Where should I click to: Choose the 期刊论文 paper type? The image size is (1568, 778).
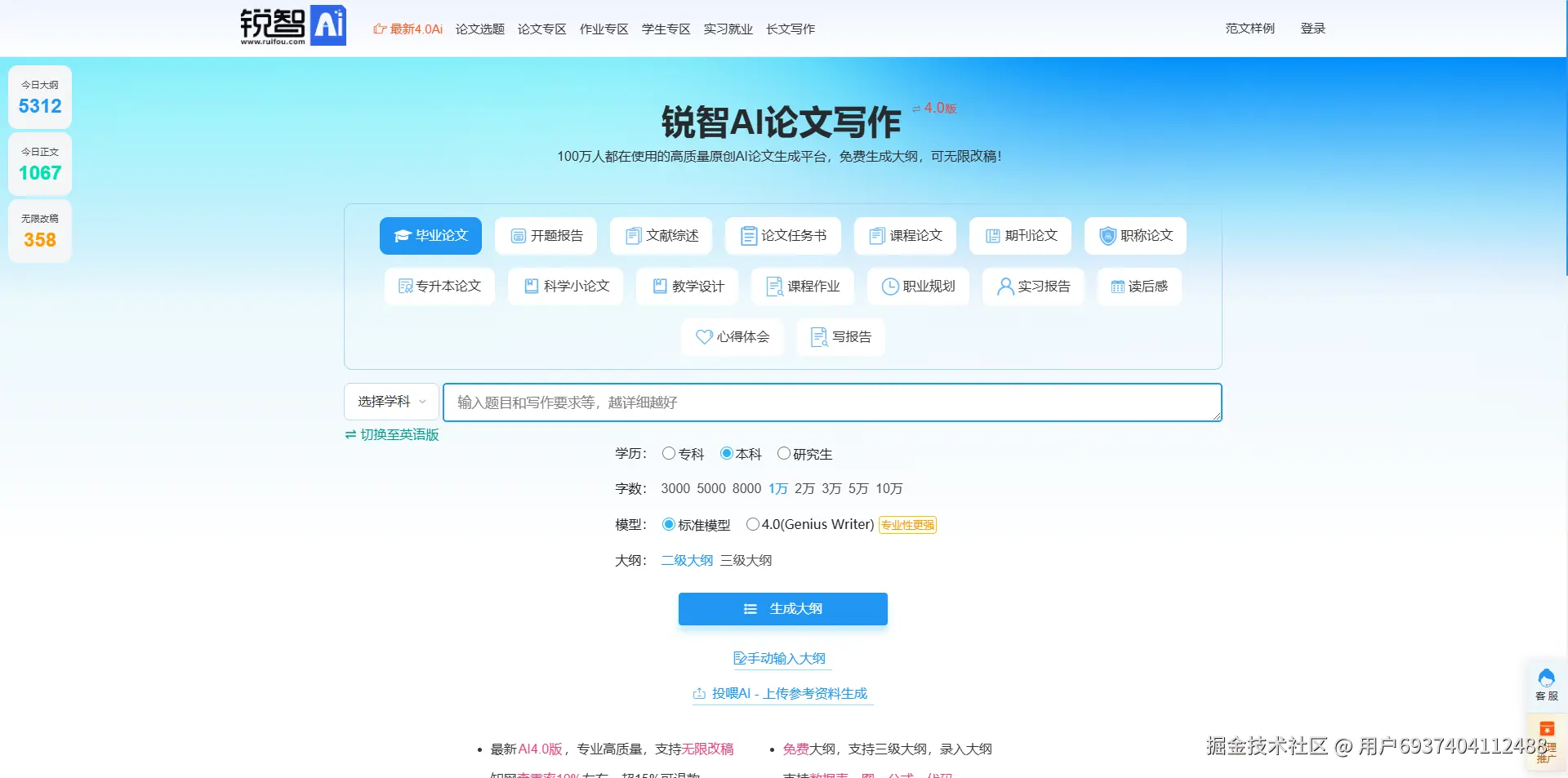coord(1020,236)
